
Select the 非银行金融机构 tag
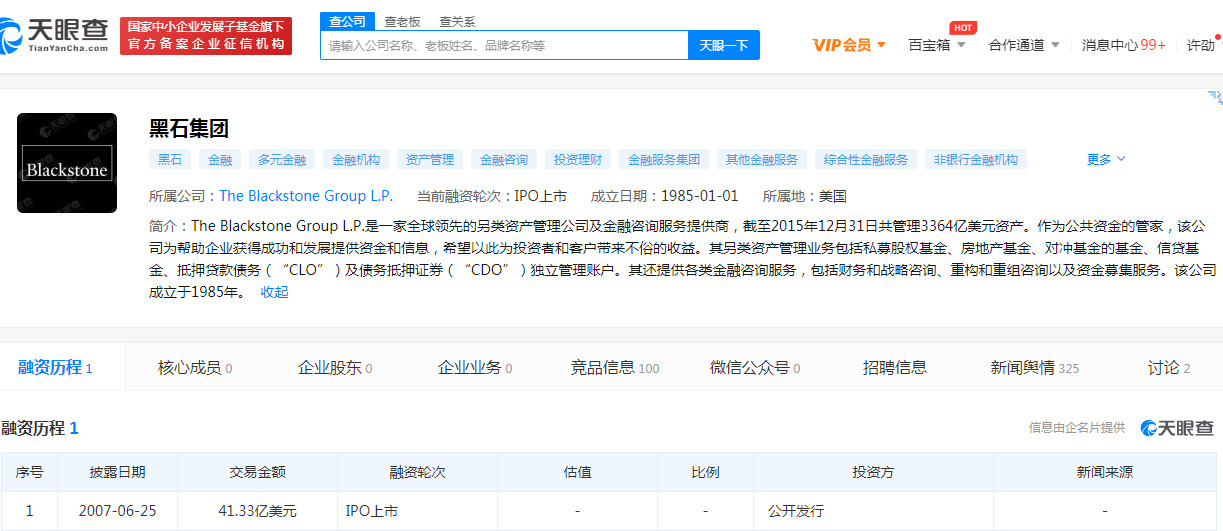coord(976,159)
